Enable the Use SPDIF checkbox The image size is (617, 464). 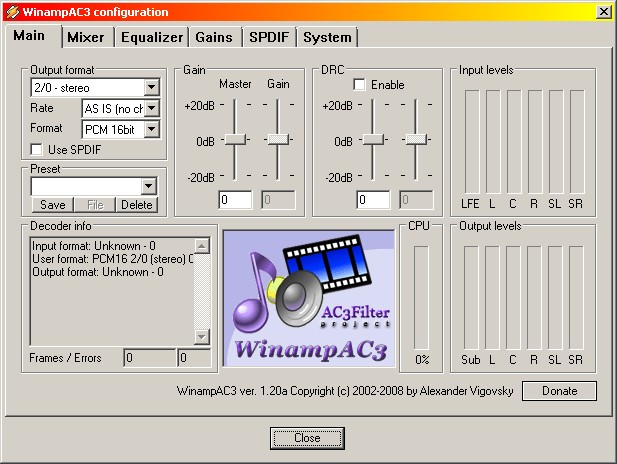[37, 150]
